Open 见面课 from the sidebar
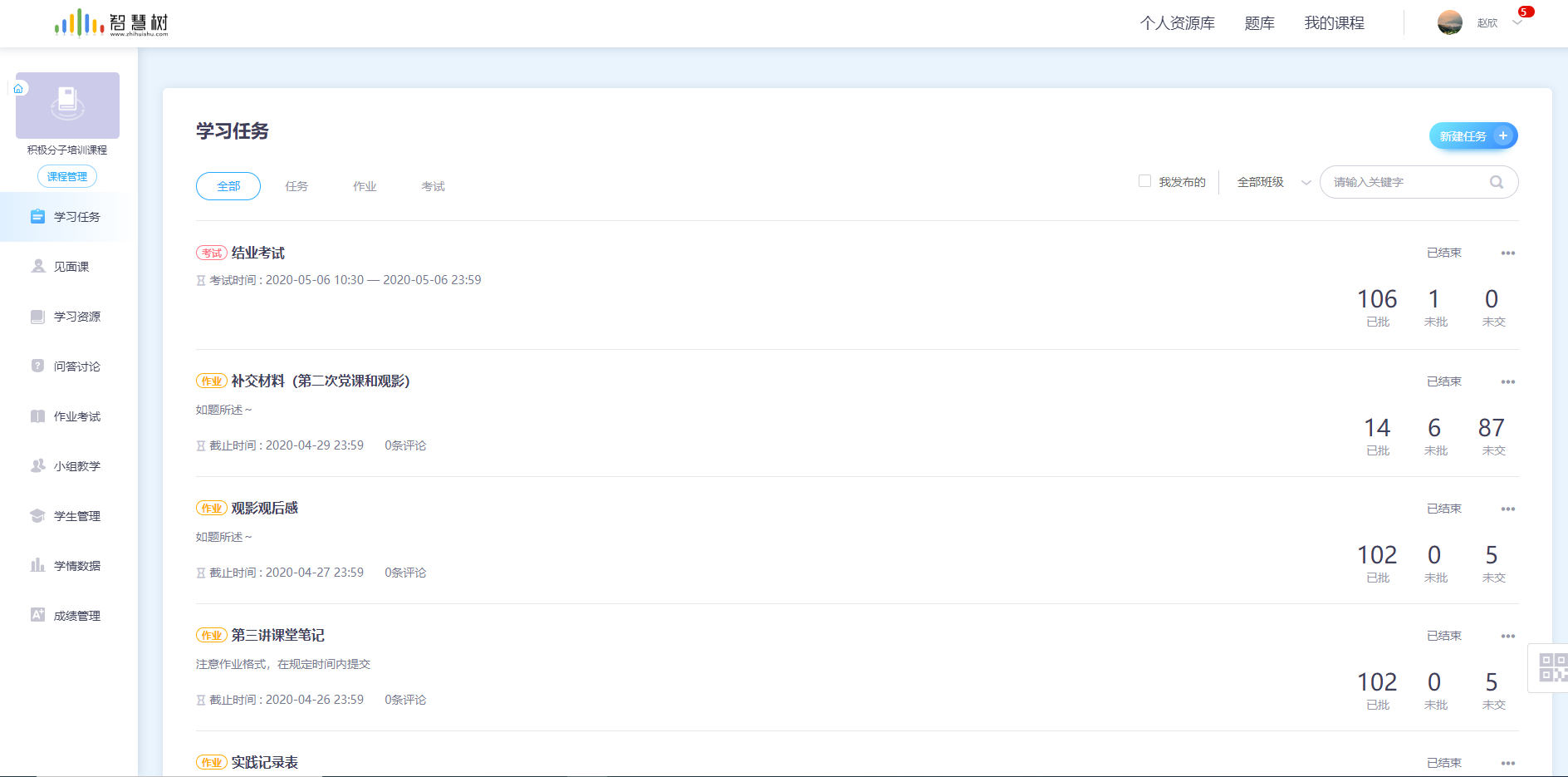 pyautogui.click(x=71, y=267)
